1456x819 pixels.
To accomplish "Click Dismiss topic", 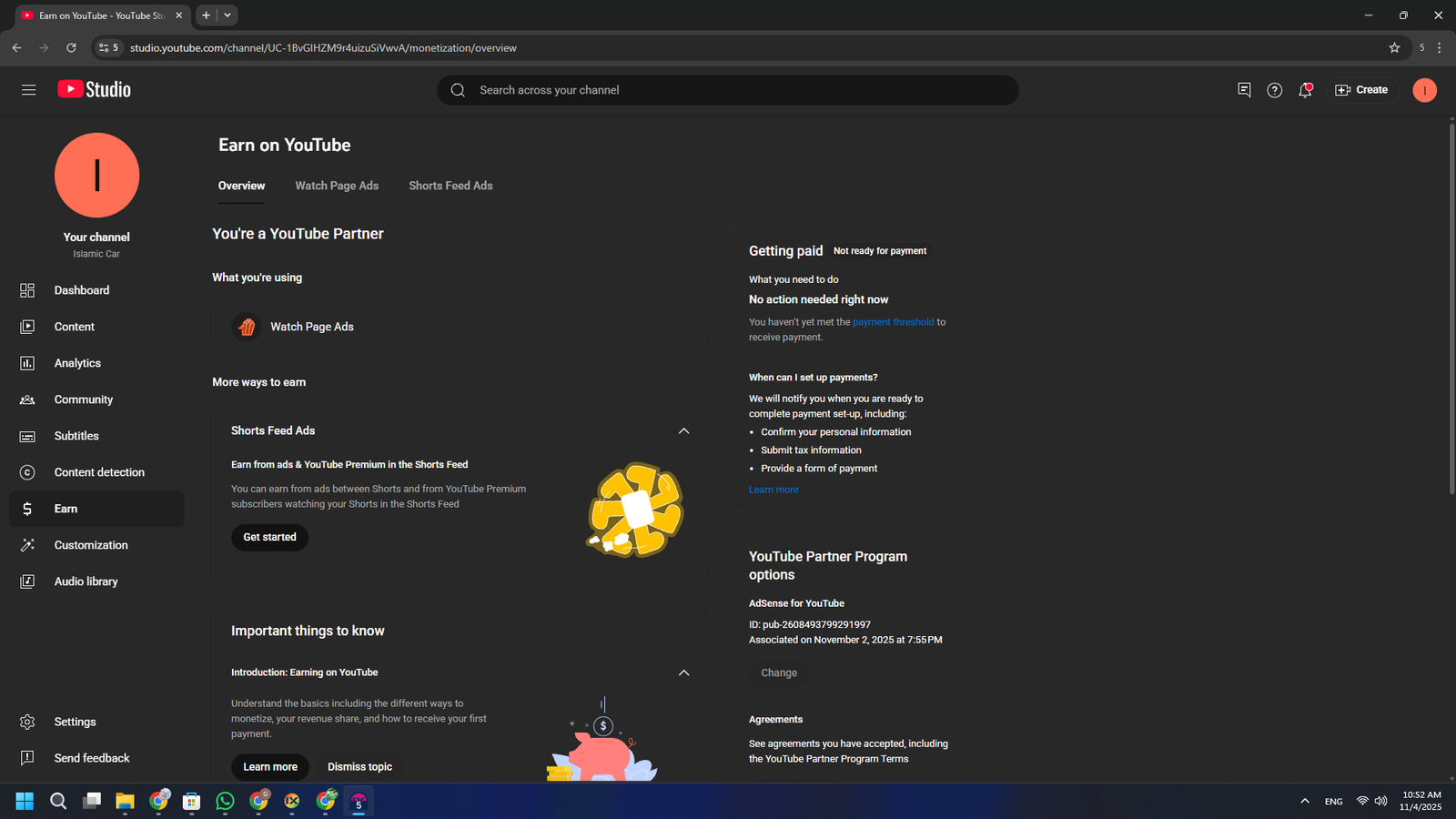I will click(360, 767).
